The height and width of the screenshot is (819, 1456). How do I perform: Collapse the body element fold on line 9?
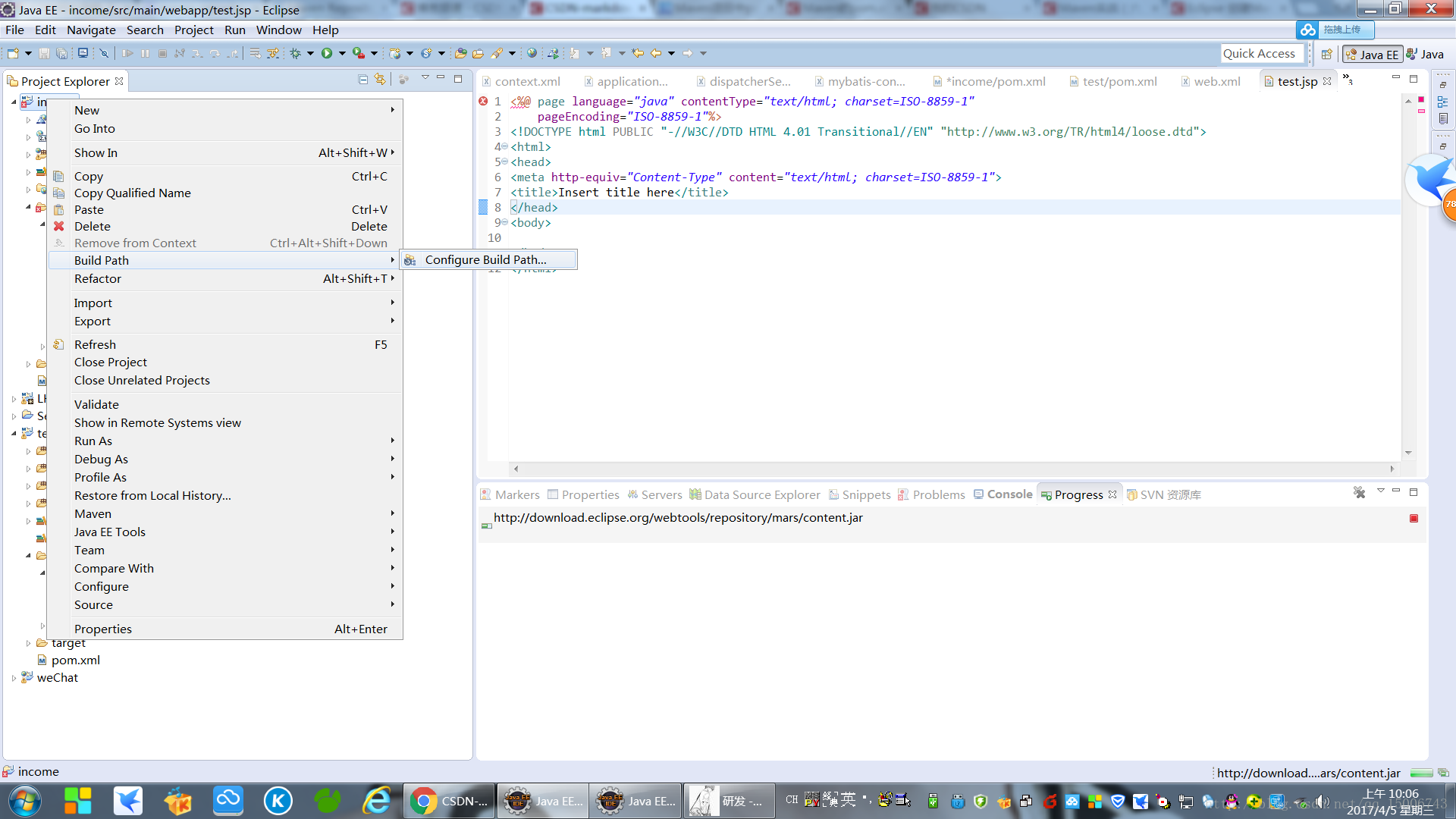click(x=504, y=222)
